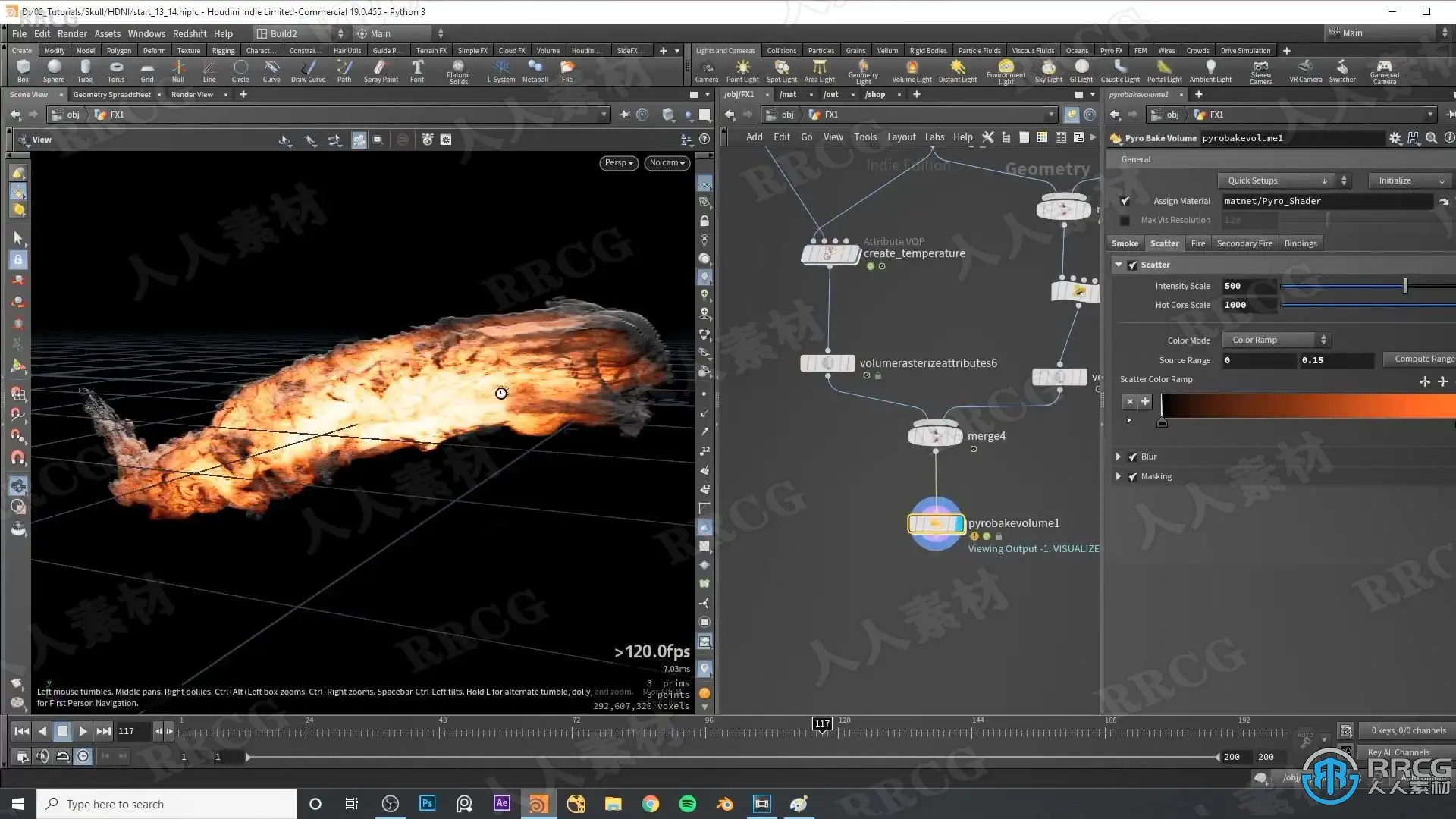Expand the Blur section
The image size is (1456, 819).
[1118, 457]
